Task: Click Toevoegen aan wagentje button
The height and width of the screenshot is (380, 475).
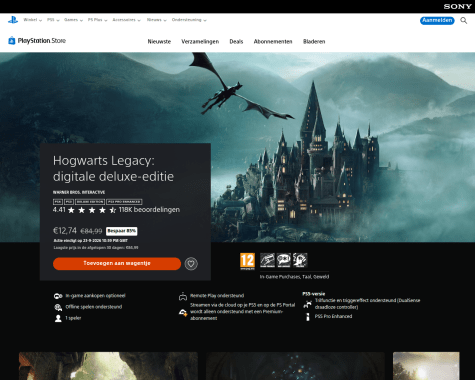Action: pos(117,264)
